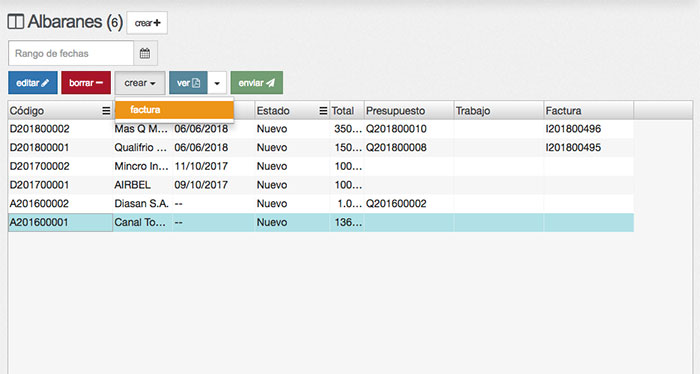Screen dimensions: 700x374
Task: Click presupuesto Q201800008 cell
Action: [409, 148]
